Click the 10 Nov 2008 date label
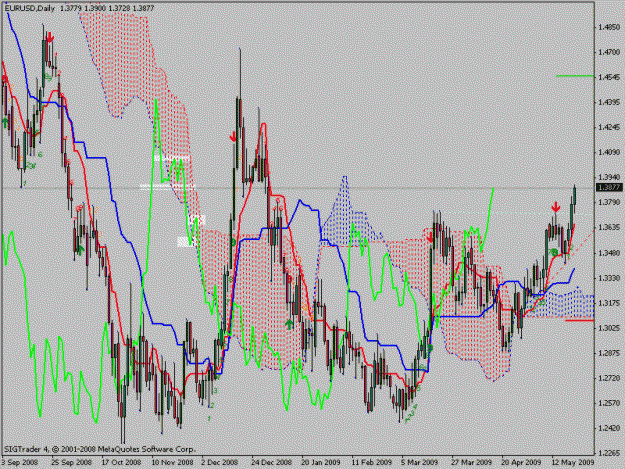625x469 pixels. (172, 462)
